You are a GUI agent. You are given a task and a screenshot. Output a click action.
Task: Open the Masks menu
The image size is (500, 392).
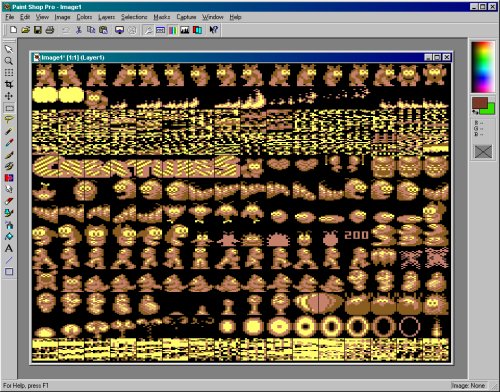162,17
